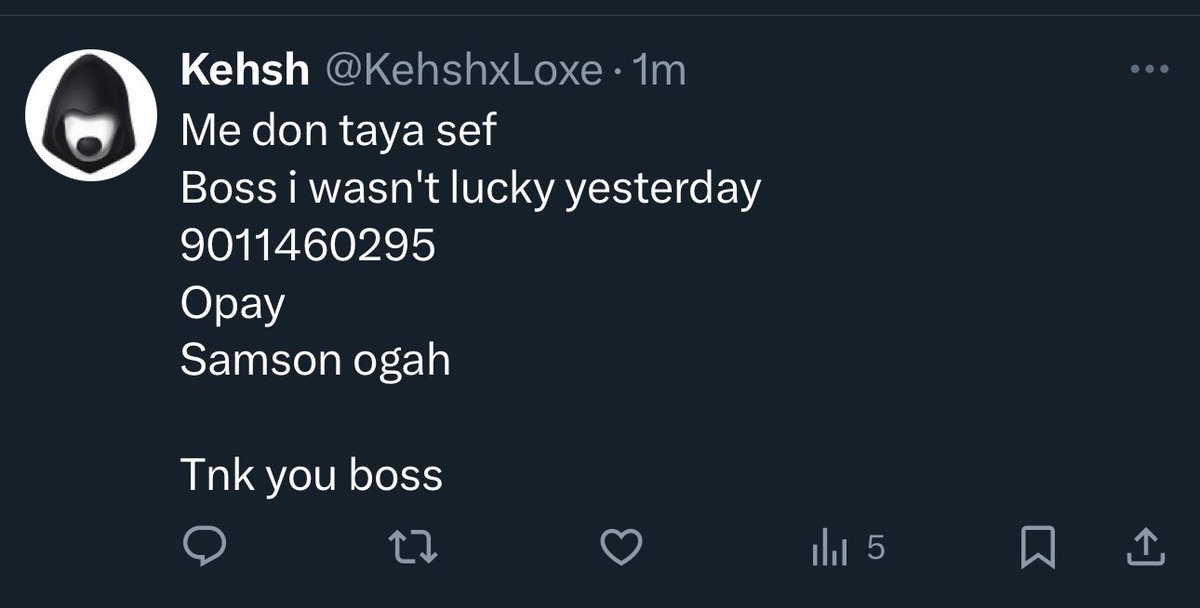Bookmark this tweet

(x=1039, y=548)
